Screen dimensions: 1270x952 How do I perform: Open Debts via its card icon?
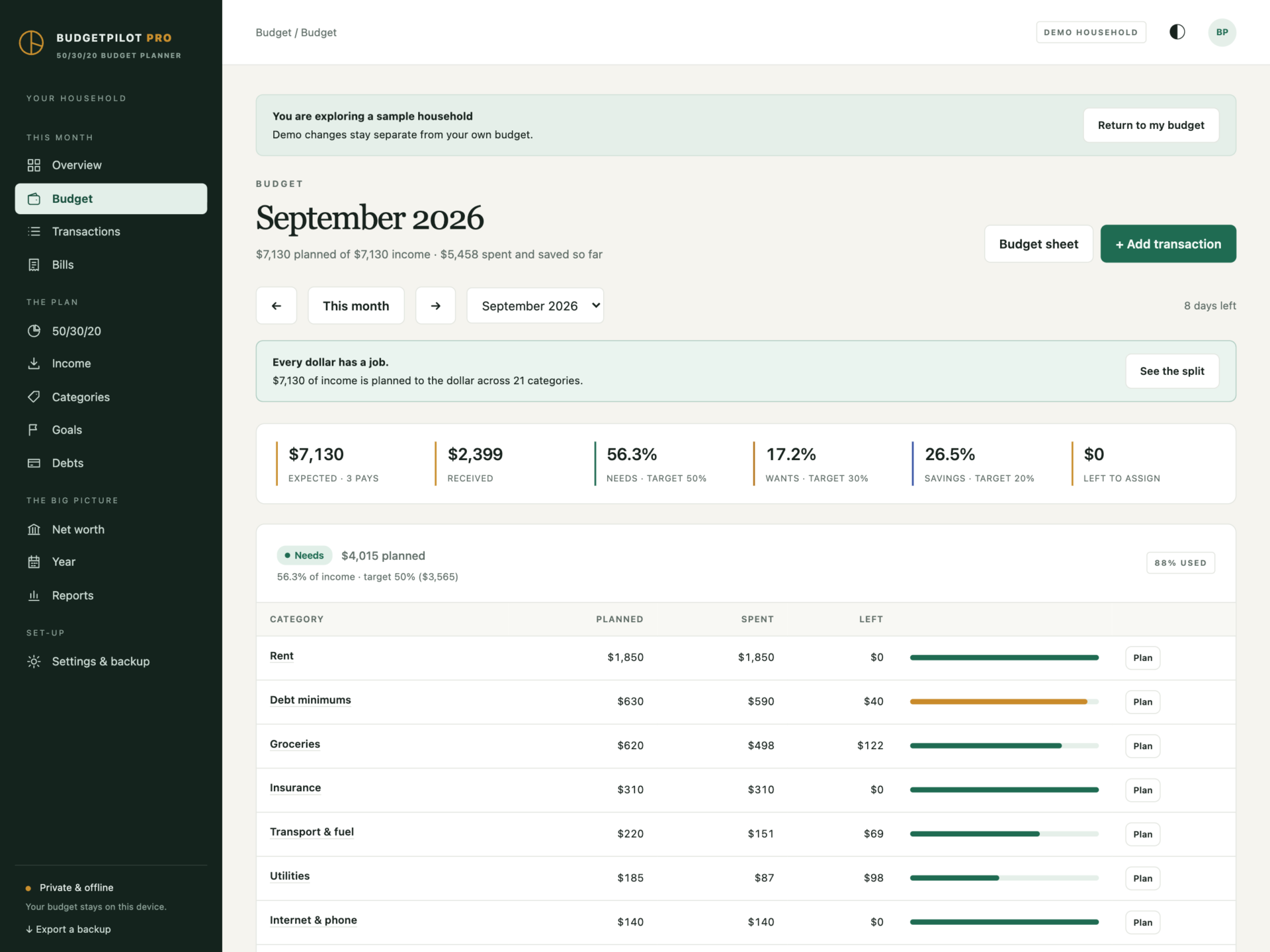pyautogui.click(x=34, y=463)
